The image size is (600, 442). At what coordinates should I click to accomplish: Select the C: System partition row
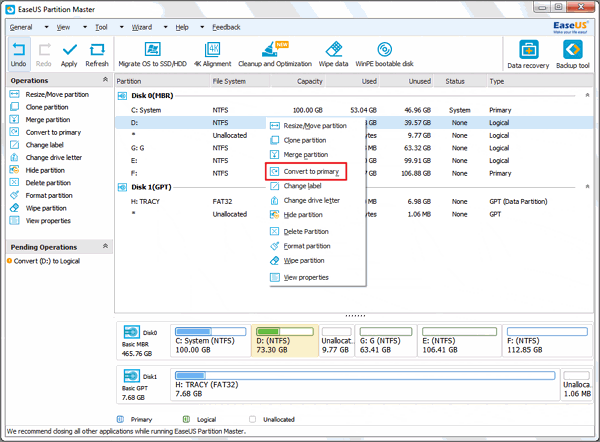pyautogui.click(x=354, y=110)
